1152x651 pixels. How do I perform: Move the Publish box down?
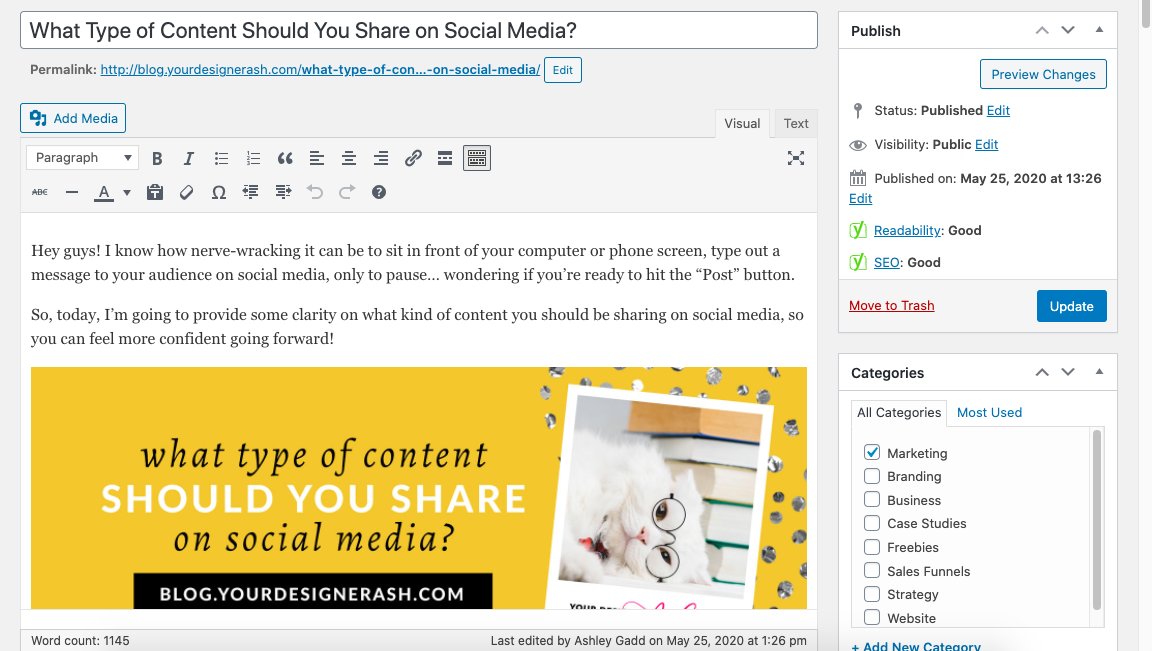[1068, 30]
